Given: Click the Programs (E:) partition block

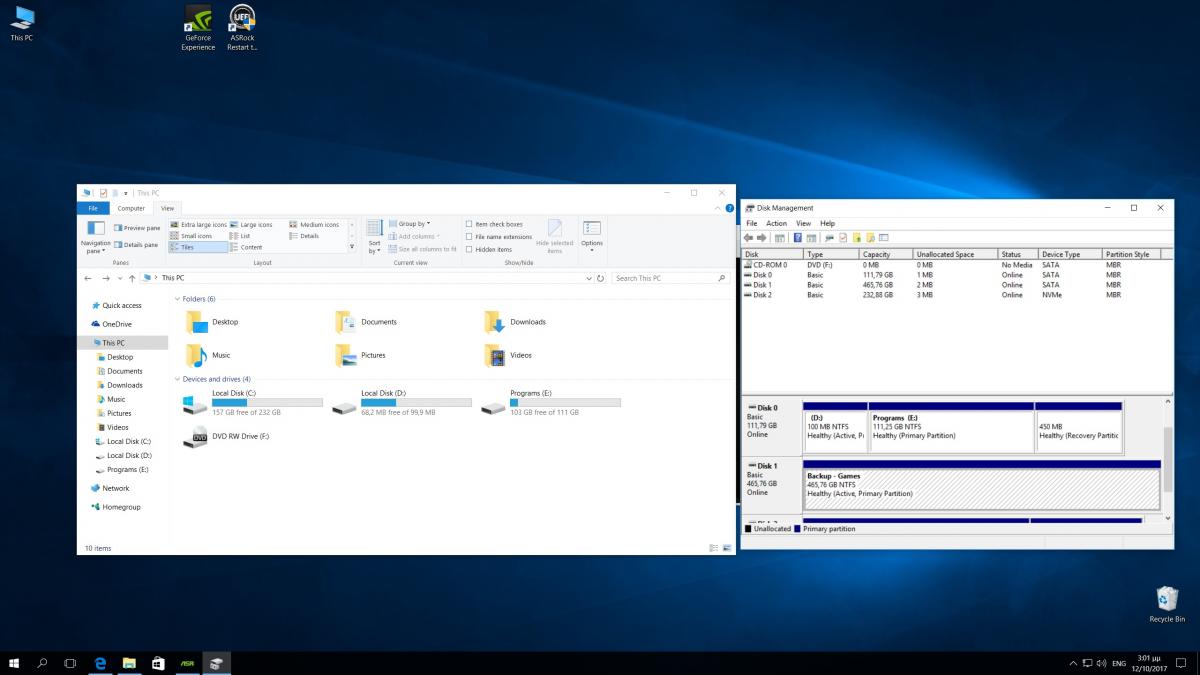Looking at the screenshot, I should click(x=950, y=430).
